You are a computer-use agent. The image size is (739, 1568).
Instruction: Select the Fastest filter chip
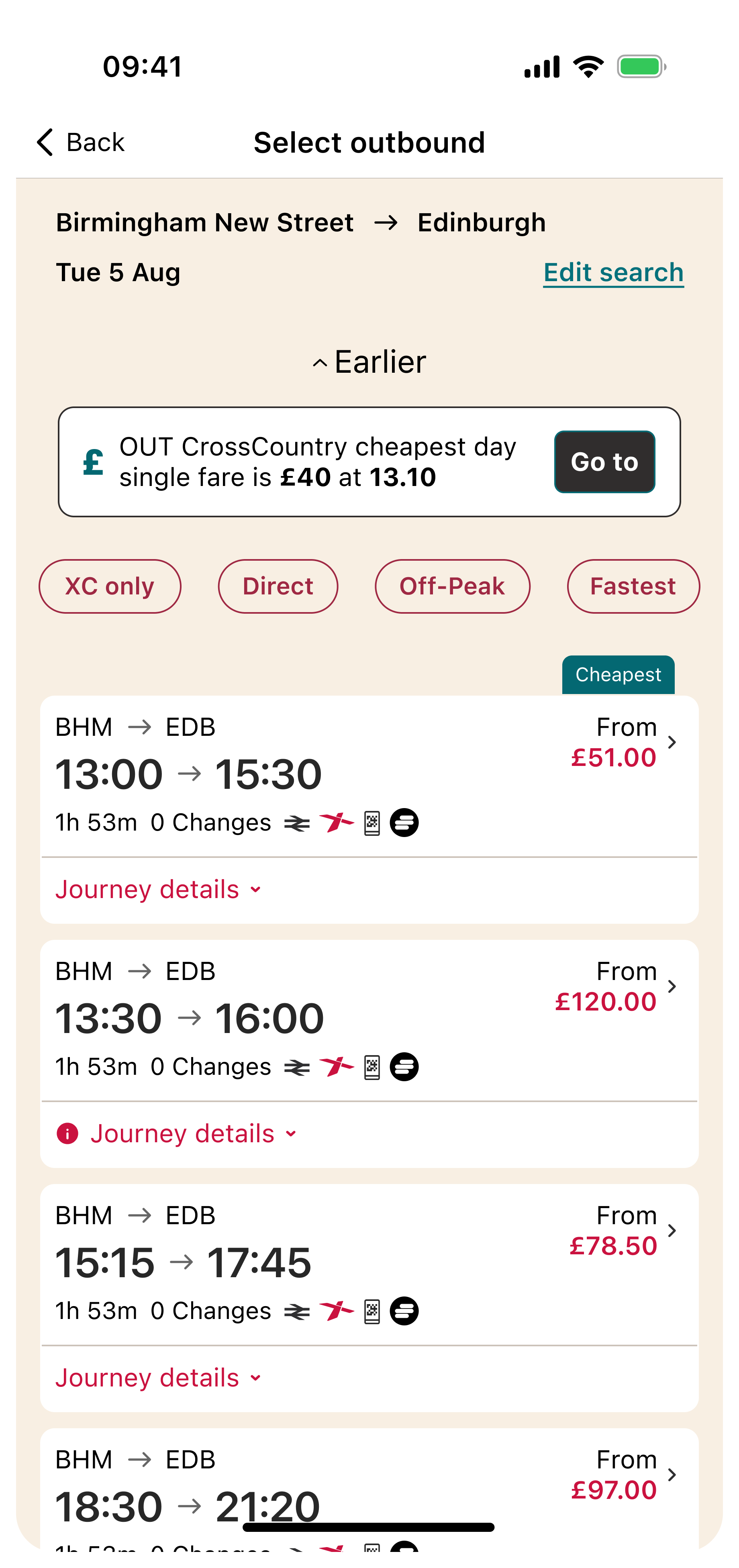pos(633,586)
